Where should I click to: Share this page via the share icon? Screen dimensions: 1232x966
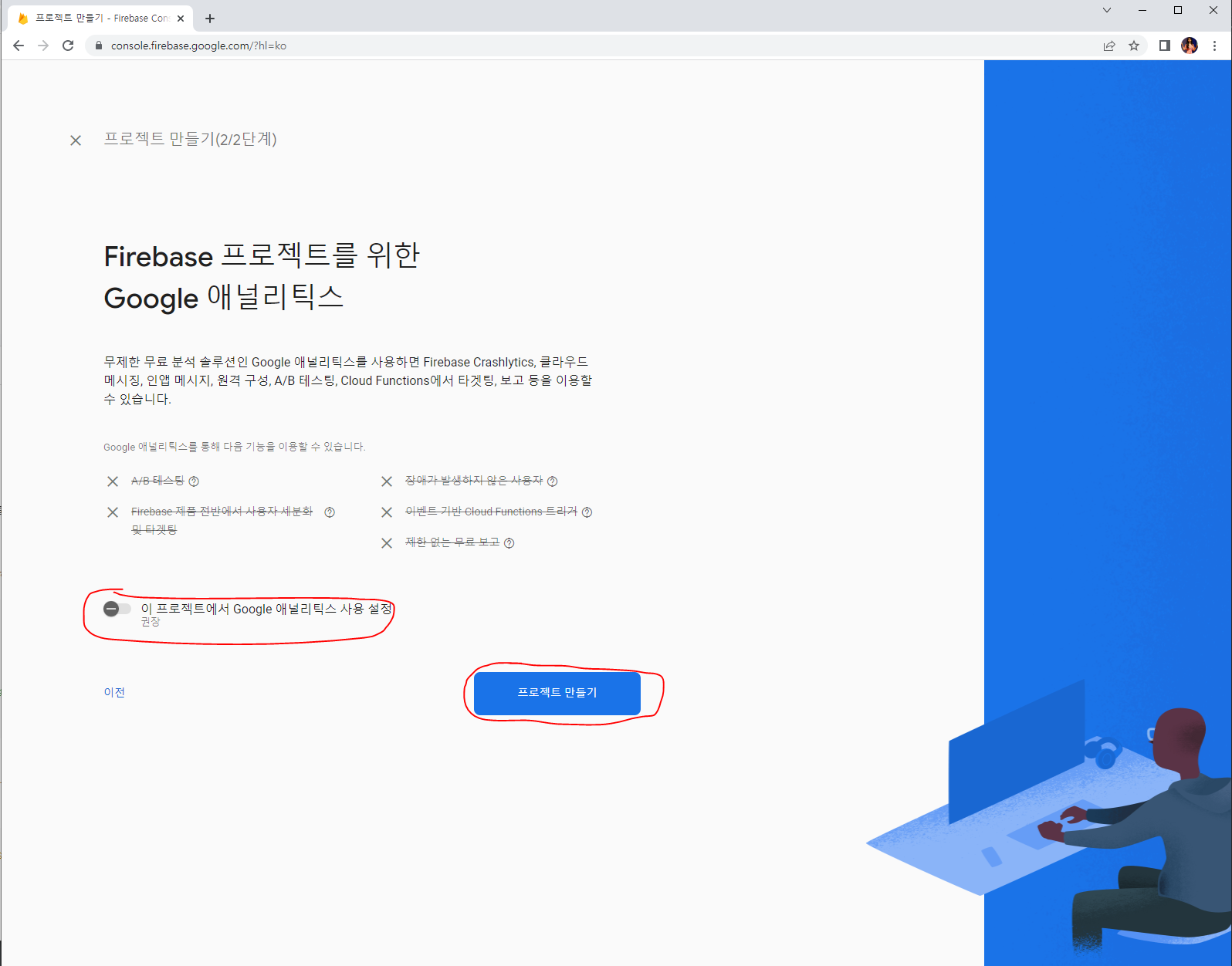(x=1109, y=46)
